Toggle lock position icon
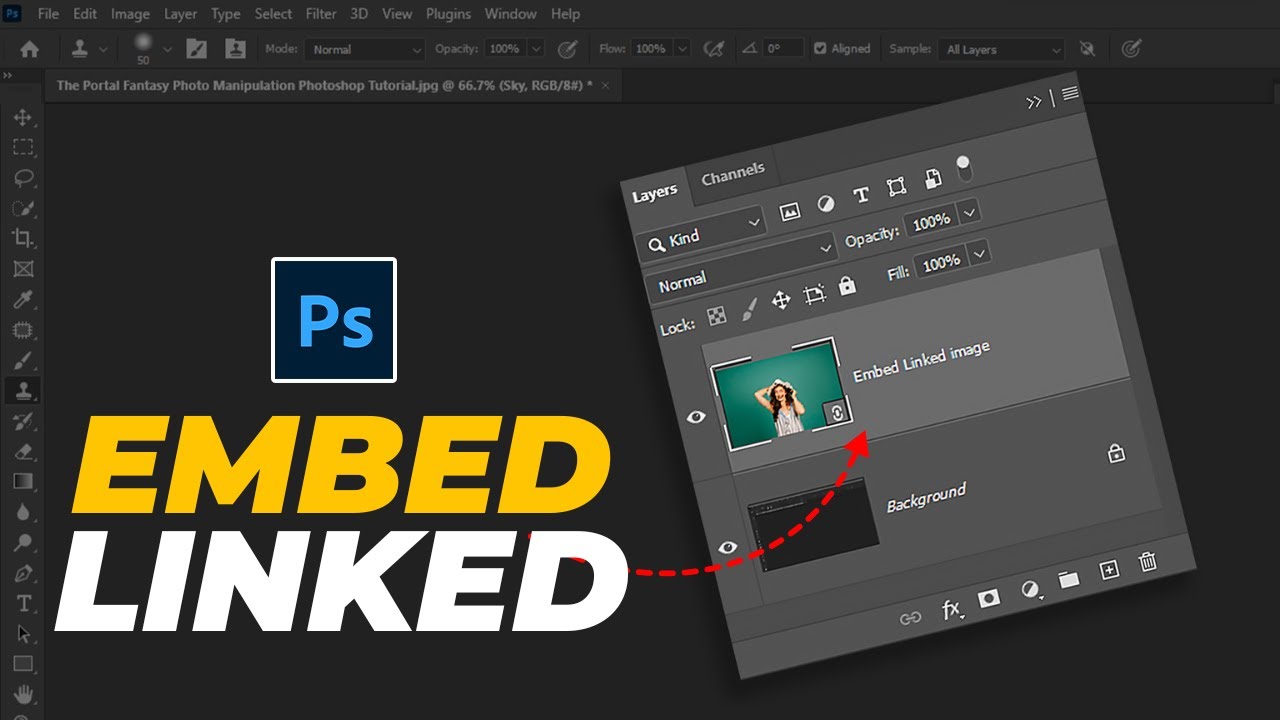1280x720 pixels. (x=781, y=301)
